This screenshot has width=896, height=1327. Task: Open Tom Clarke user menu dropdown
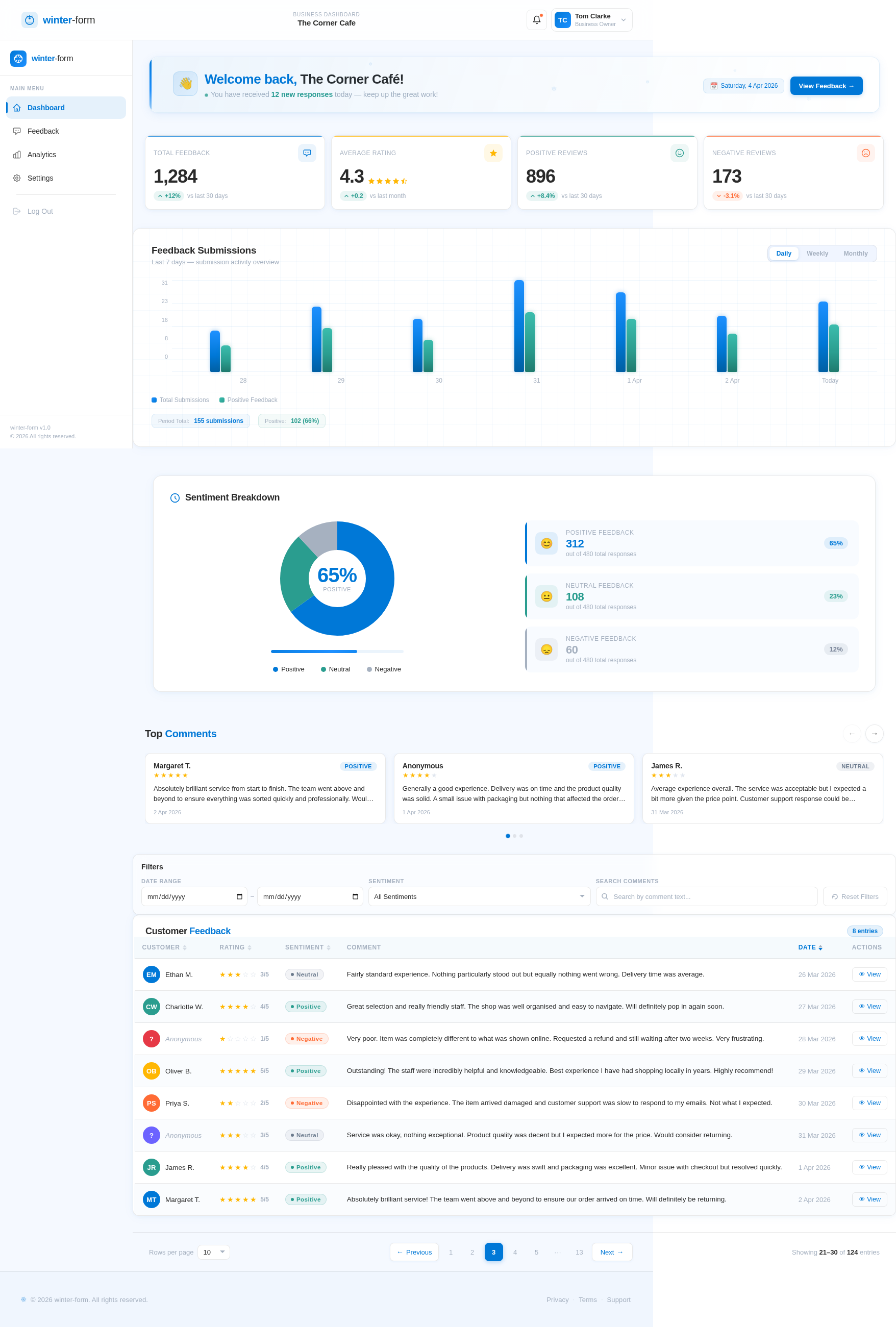[x=591, y=20]
